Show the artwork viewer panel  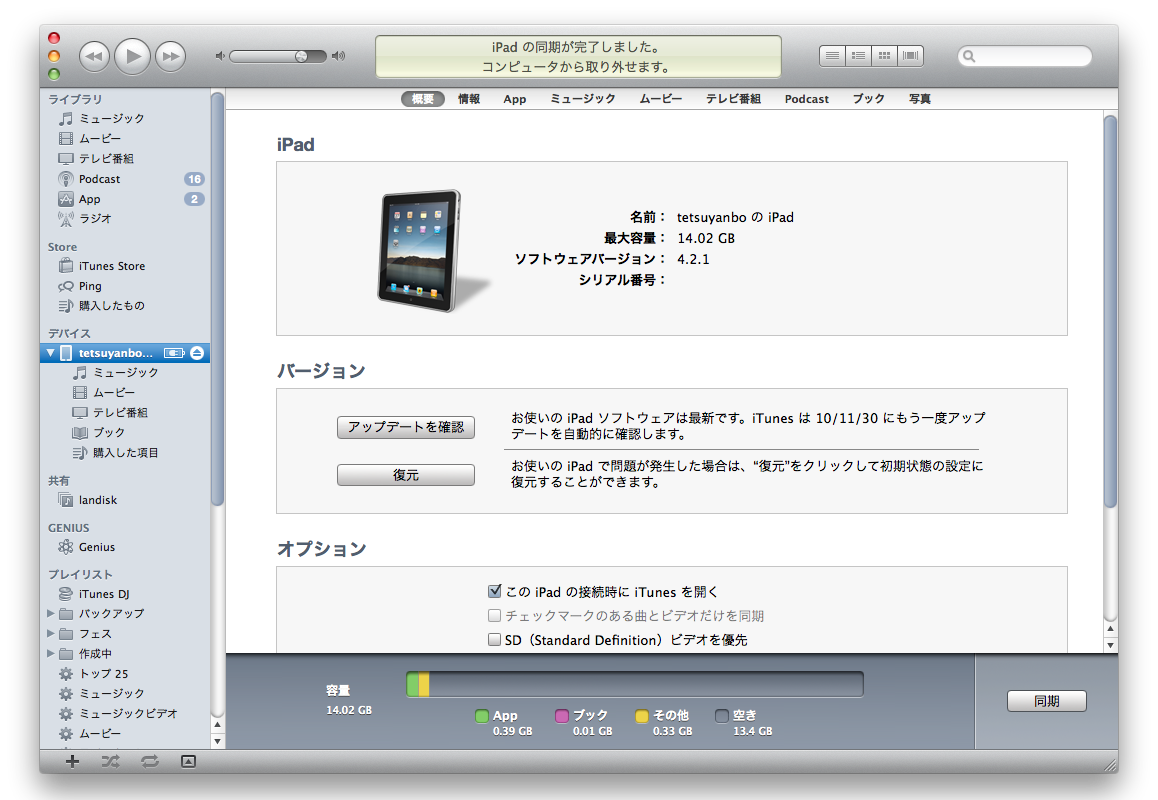[x=188, y=762]
